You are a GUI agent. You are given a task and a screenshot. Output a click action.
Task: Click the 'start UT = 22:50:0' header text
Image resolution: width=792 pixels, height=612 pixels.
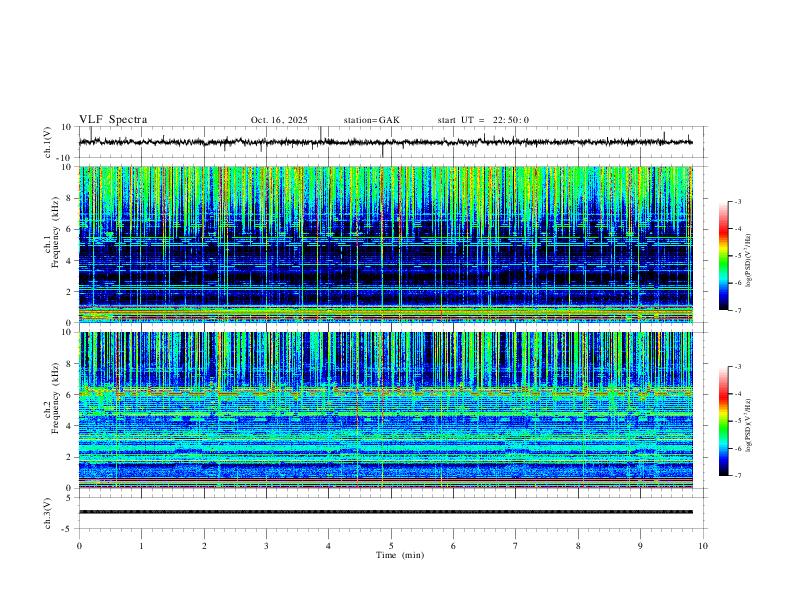[483, 120]
